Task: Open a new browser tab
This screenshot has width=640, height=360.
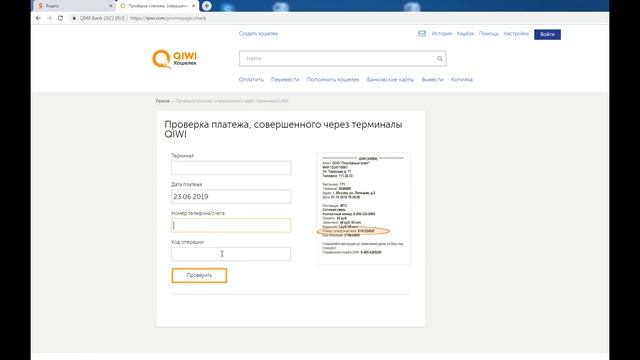Action: [207, 6]
